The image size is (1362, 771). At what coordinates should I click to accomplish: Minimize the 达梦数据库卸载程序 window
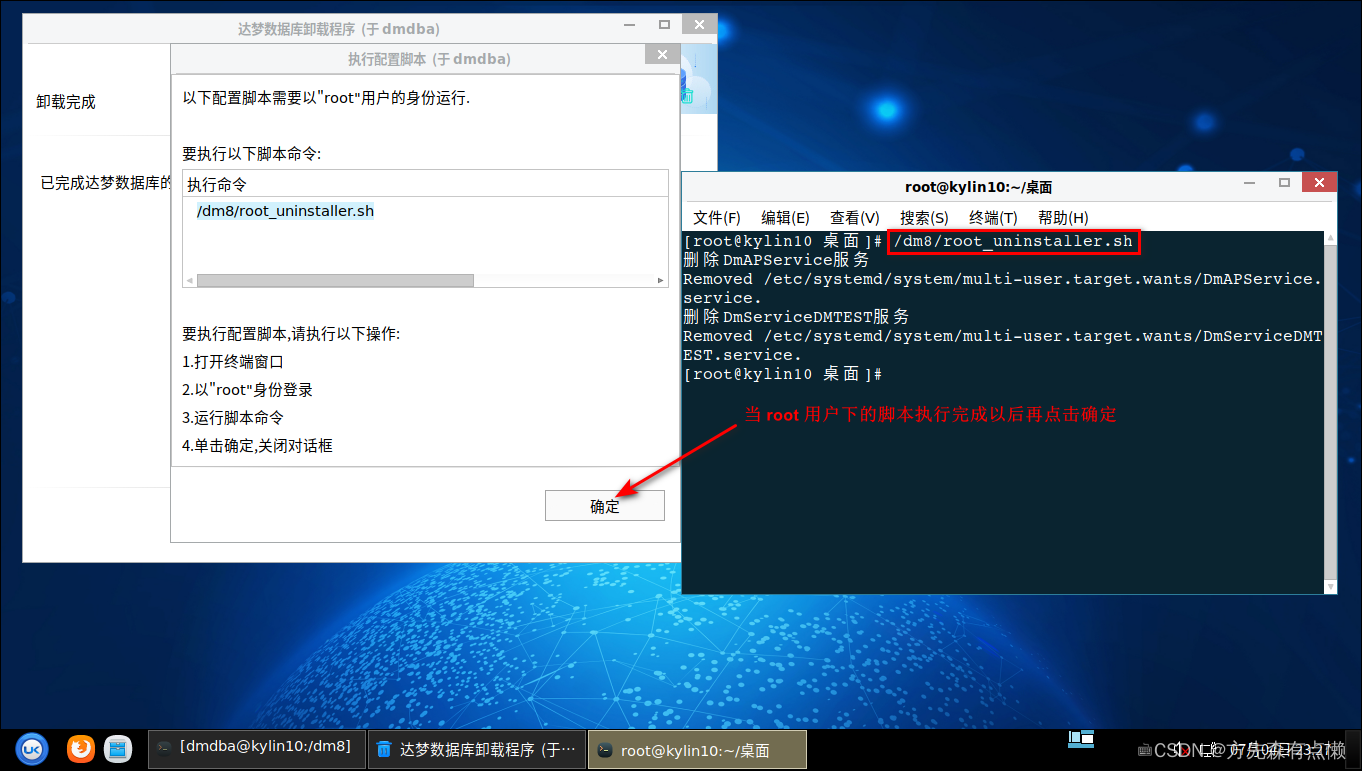pyautogui.click(x=630, y=25)
